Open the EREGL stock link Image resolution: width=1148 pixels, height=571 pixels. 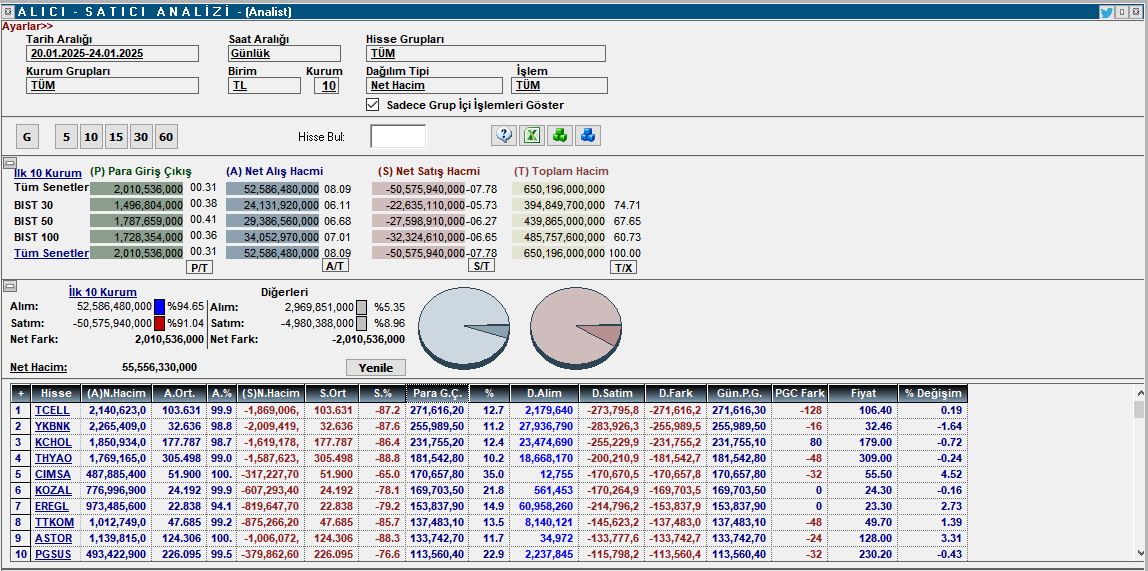tap(53, 506)
